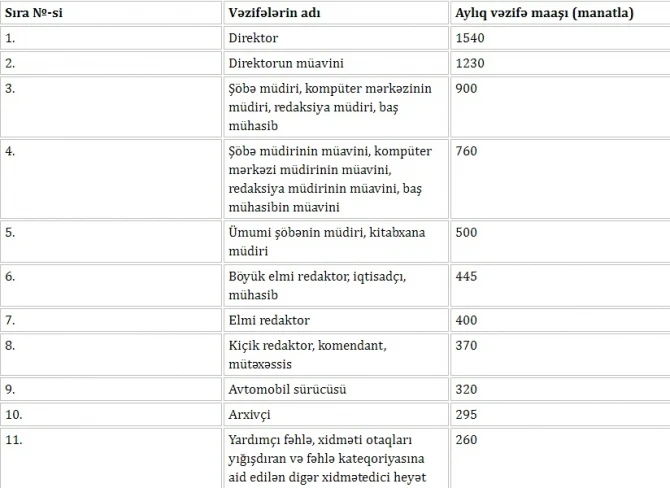Select the salary value 760

tap(466, 151)
